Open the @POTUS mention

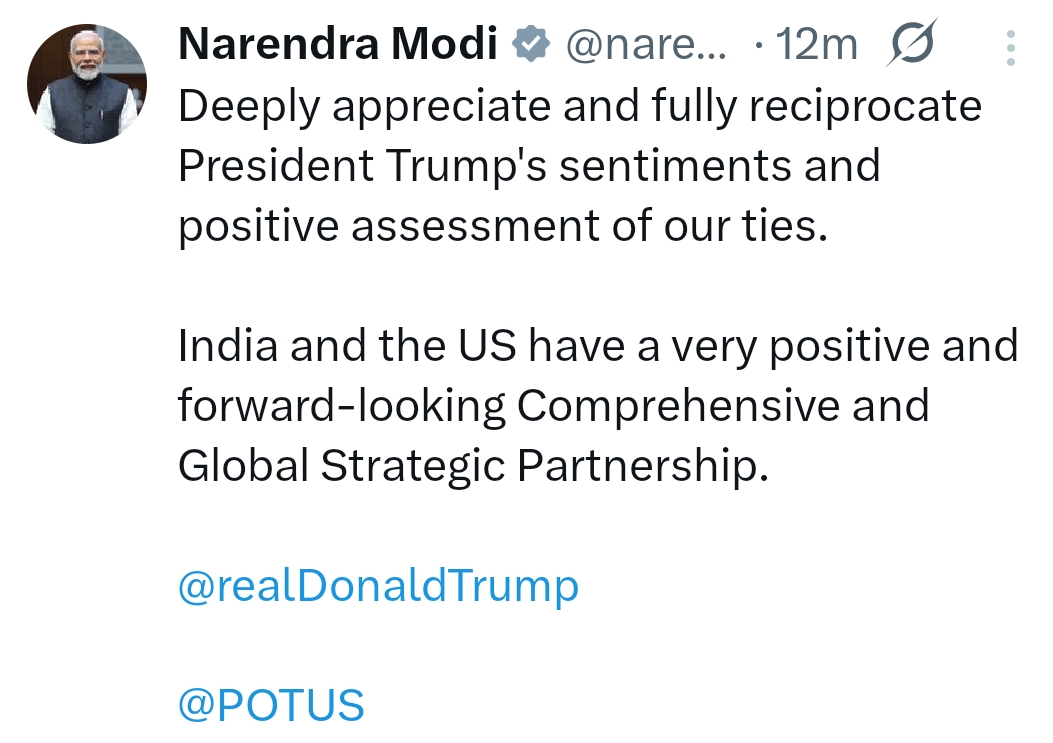point(271,705)
